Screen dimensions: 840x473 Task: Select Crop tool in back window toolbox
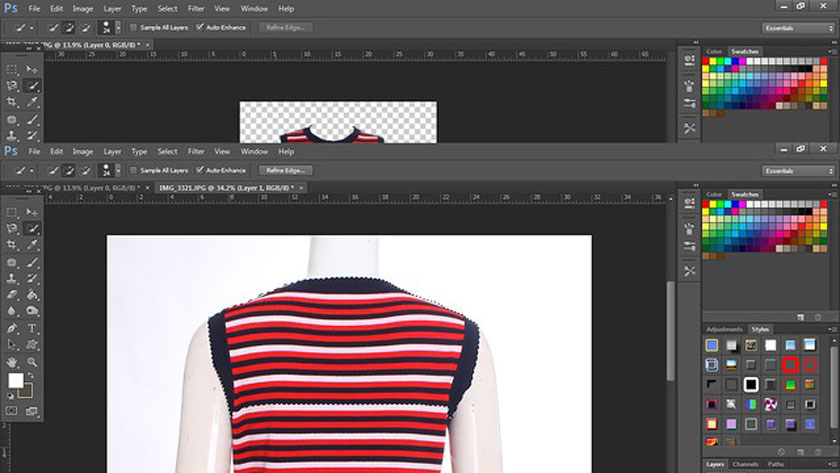[12, 102]
